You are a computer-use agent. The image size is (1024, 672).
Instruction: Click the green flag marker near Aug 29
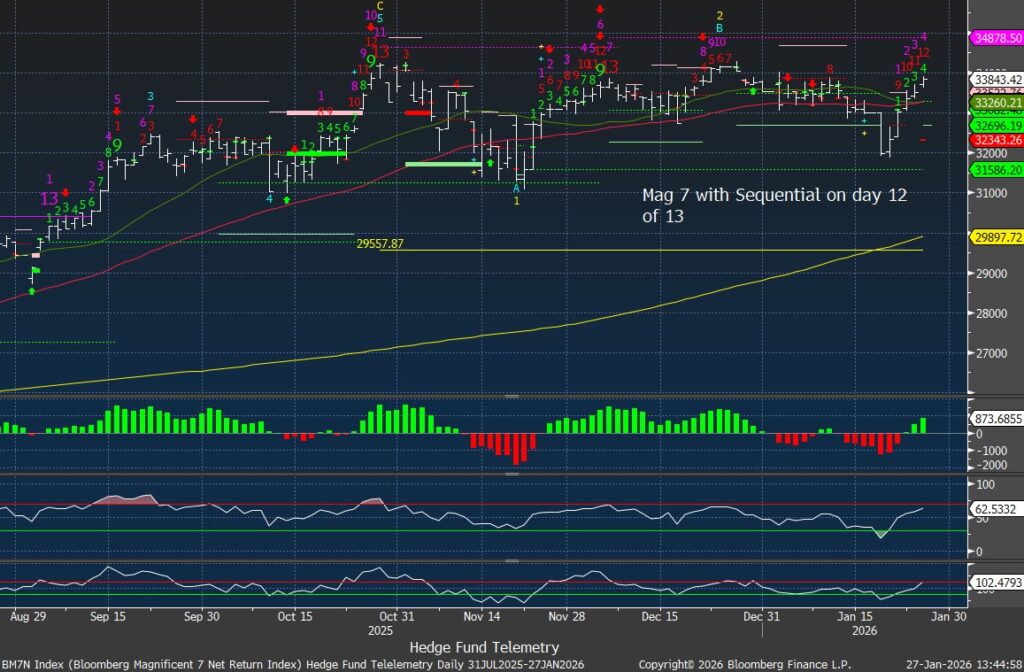pyautogui.click(x=36, y=270)
